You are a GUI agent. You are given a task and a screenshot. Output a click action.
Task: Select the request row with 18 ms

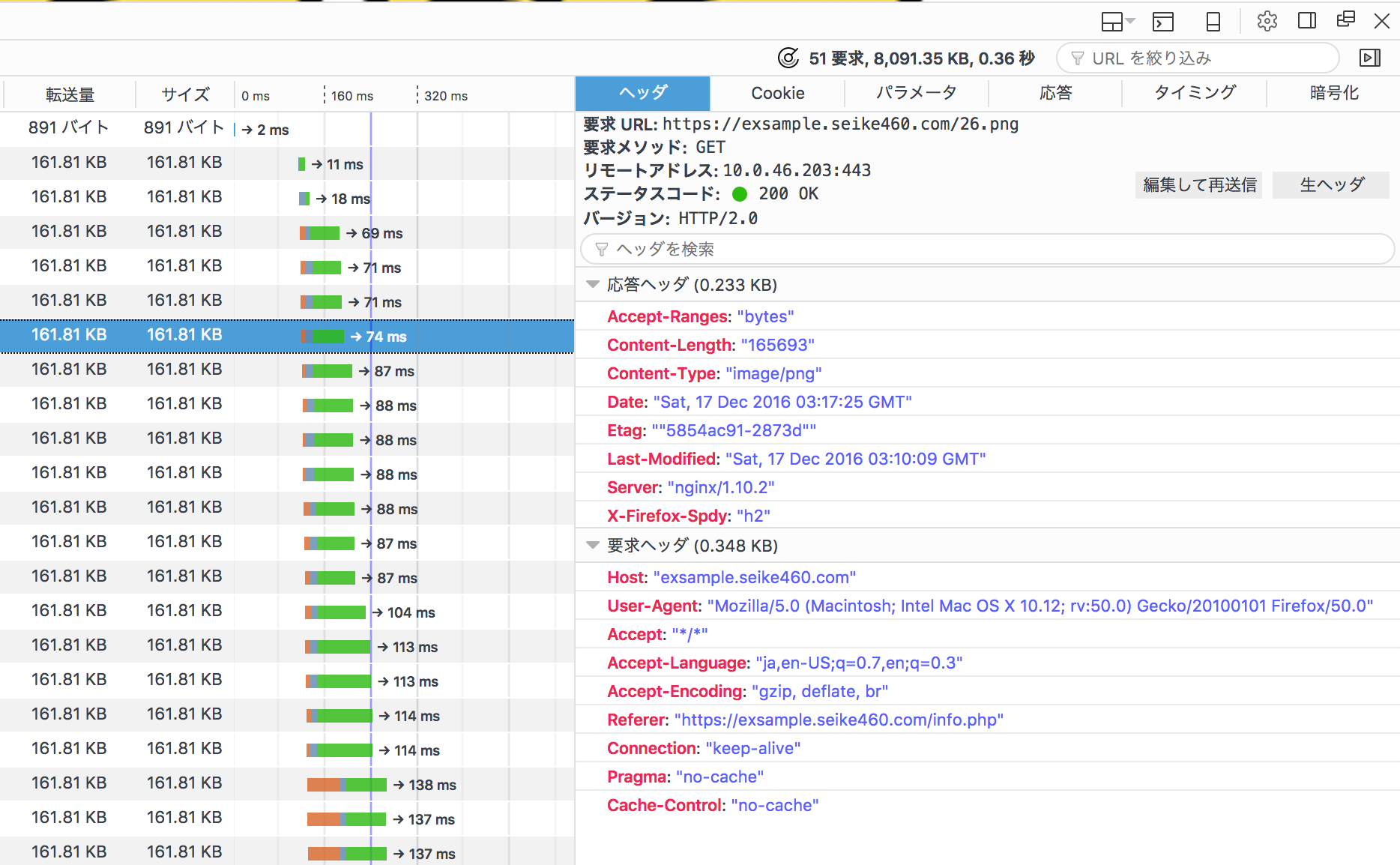coord(287,198)
